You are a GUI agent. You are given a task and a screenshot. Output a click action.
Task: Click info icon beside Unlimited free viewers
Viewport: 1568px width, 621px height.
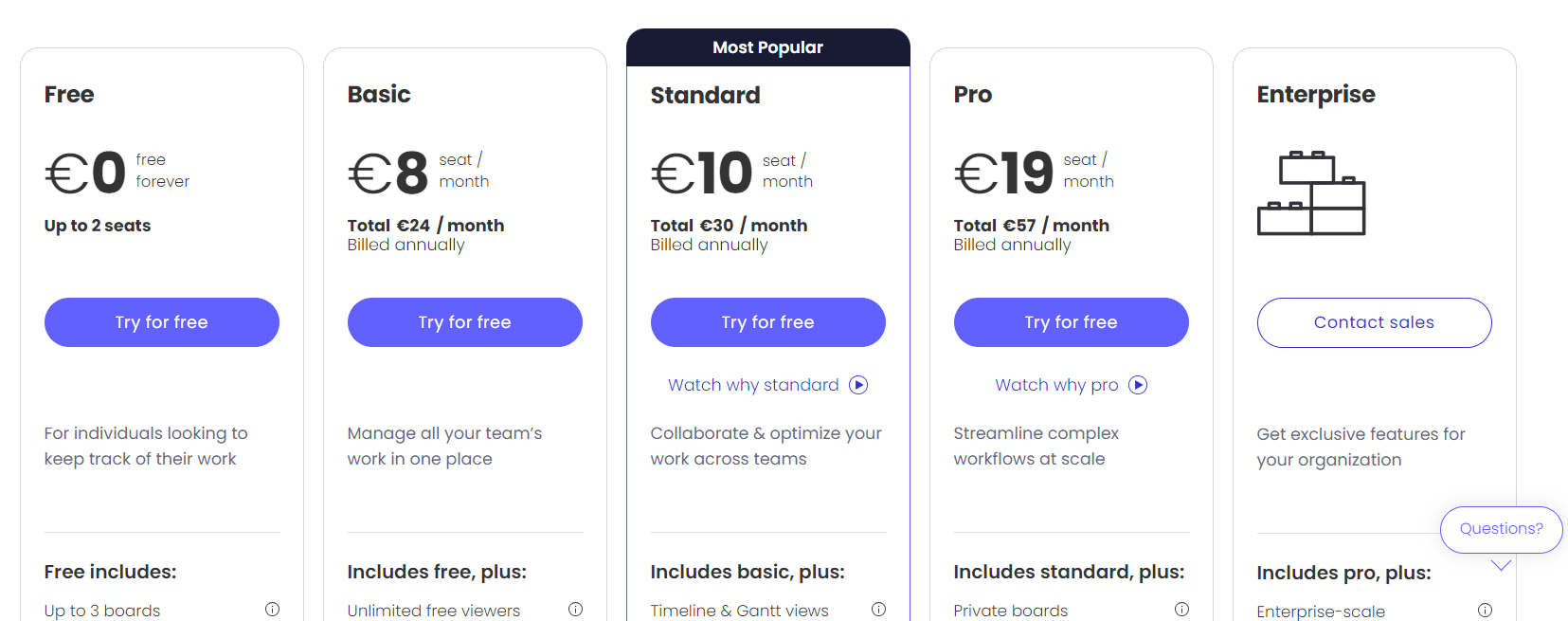pyautogui.click(x=575, y=610)
